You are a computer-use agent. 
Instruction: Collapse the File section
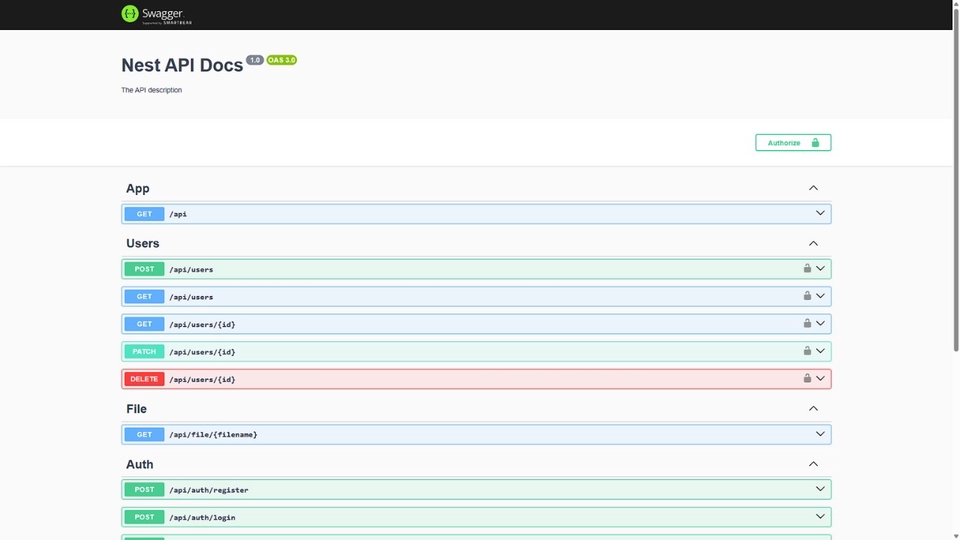(813, 409)
